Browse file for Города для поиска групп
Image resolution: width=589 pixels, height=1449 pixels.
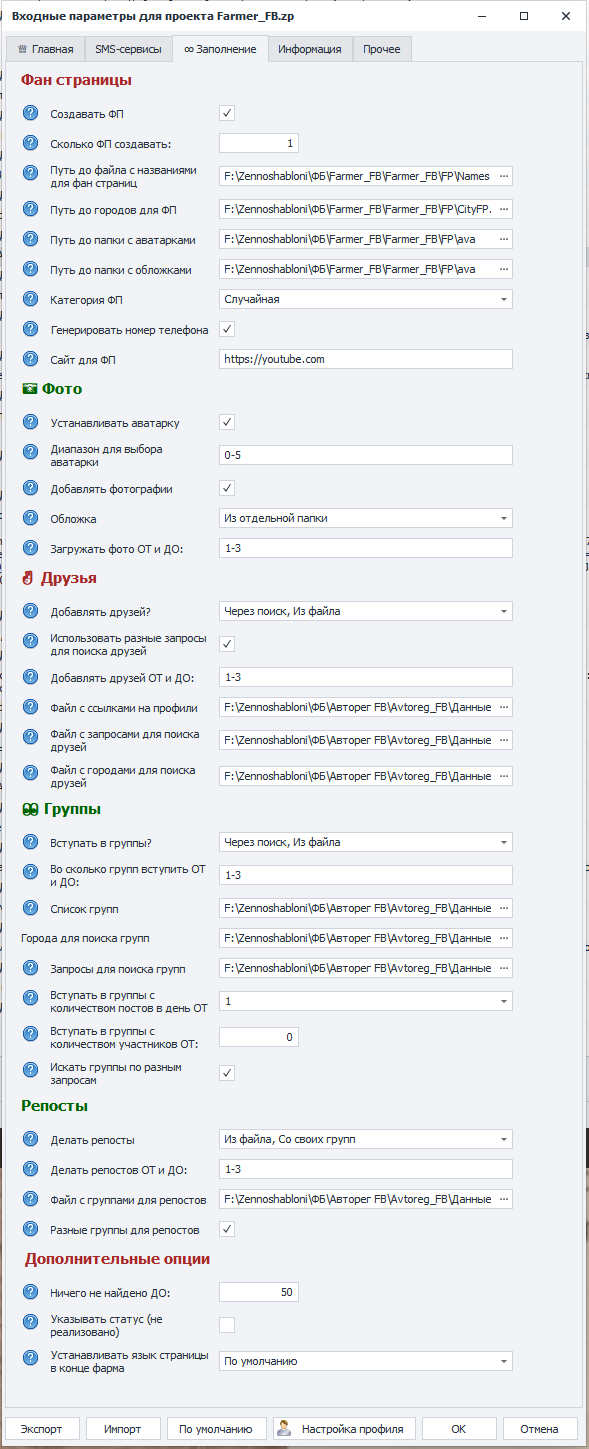click(x=503, y=939)
